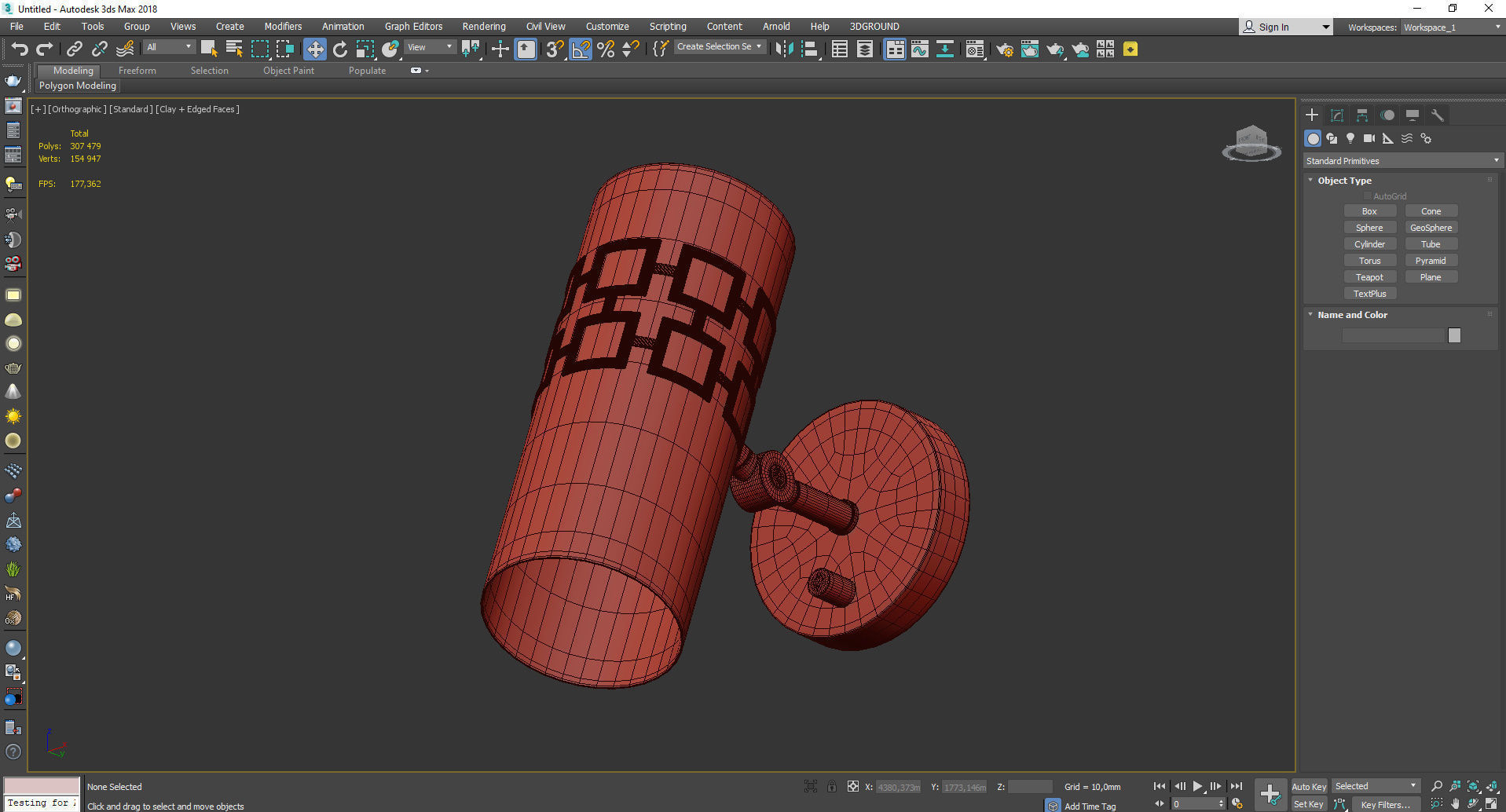1506x812 pixels.
Task: Toggle the Spinner Snap icon
Action: click(x=630, y=49)
